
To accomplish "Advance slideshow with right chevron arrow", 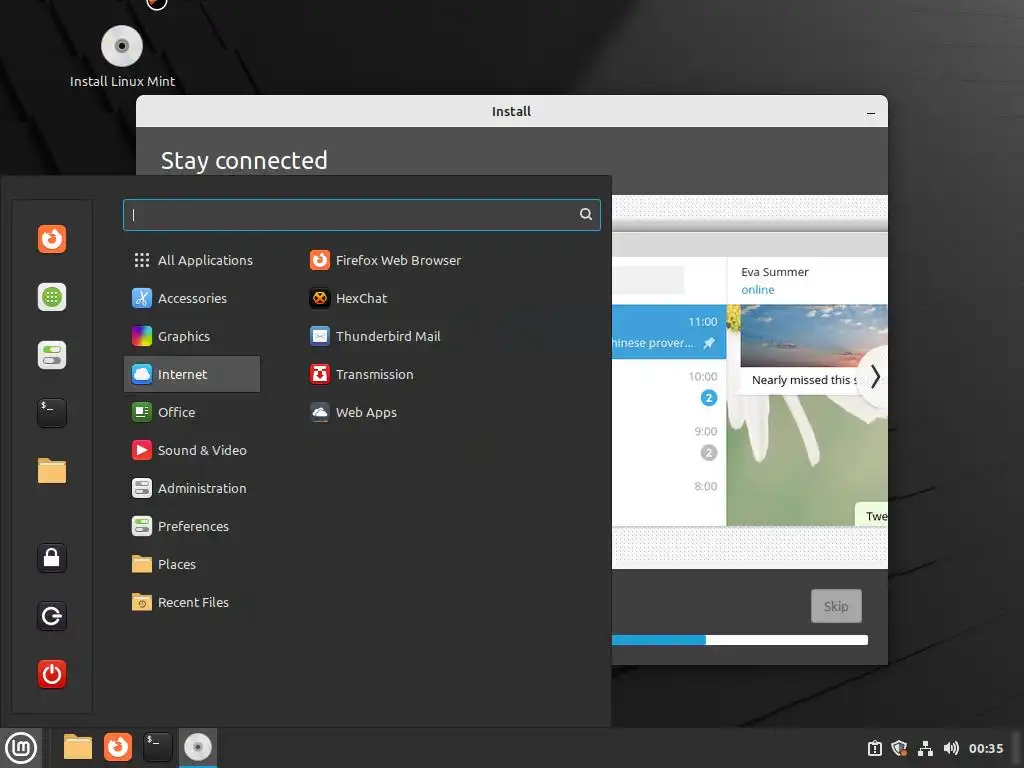I will pyautogui.click(x=875, y=377).
